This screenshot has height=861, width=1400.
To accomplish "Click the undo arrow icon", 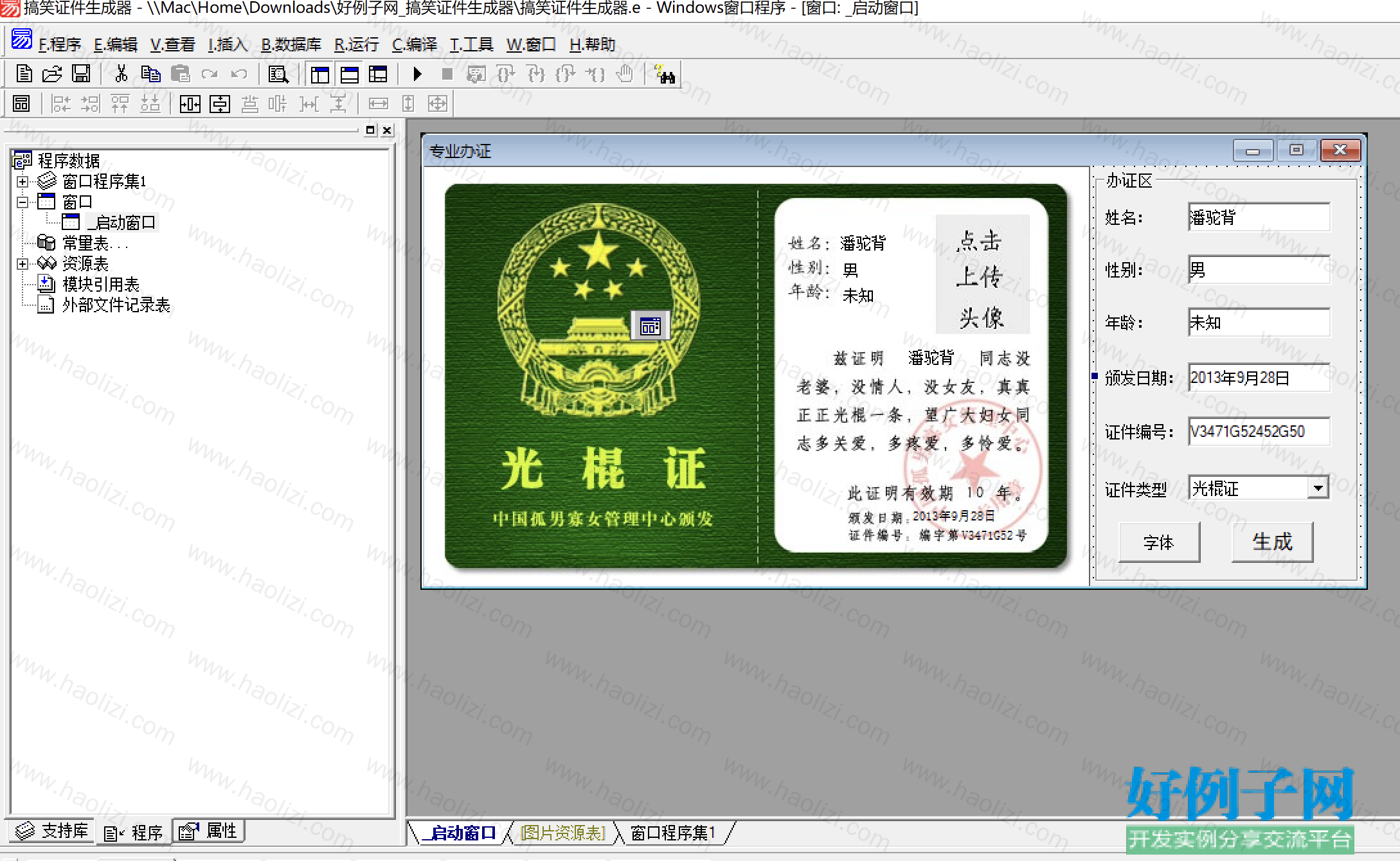I will 239,75.
